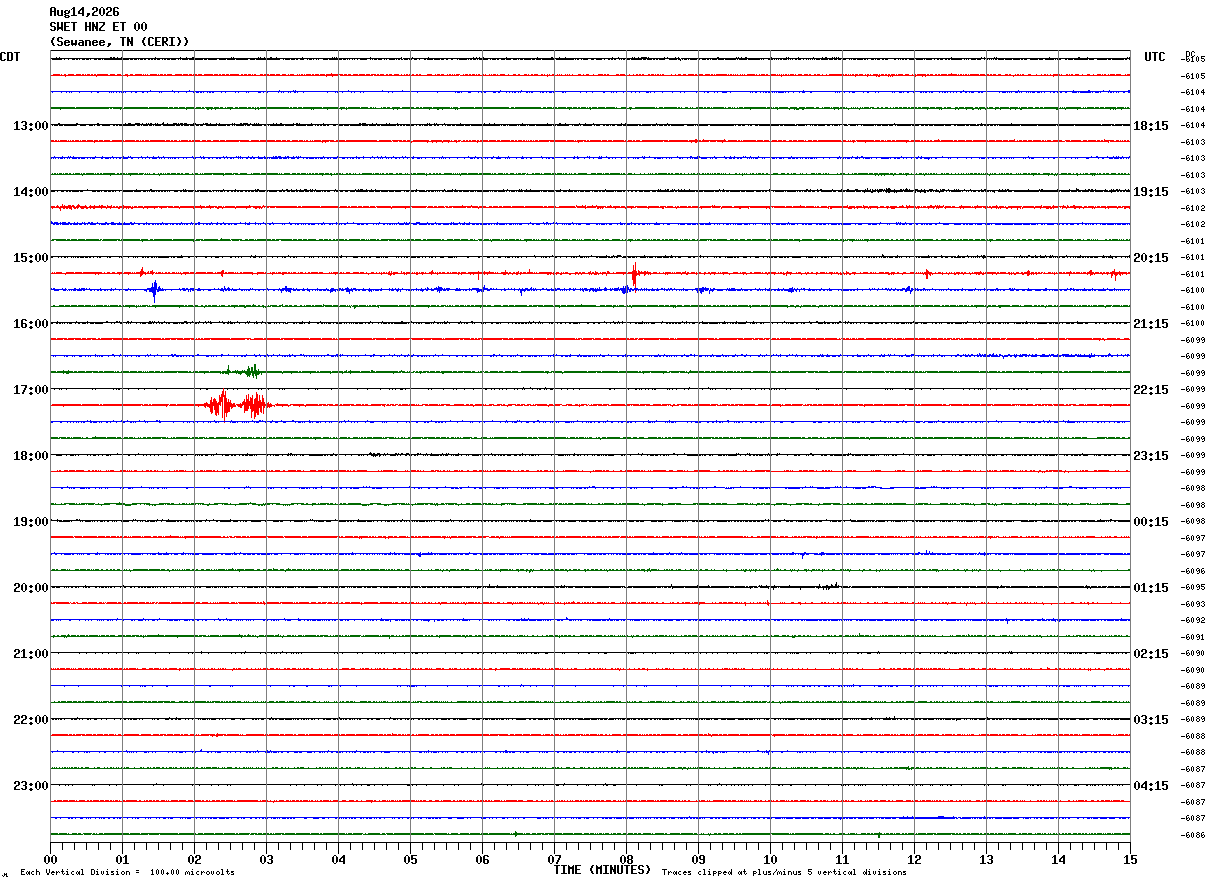Viewport: 1210px width, 886px height.
Task: Click the 03:15 UTC time label
Action: click(1151, 720)
